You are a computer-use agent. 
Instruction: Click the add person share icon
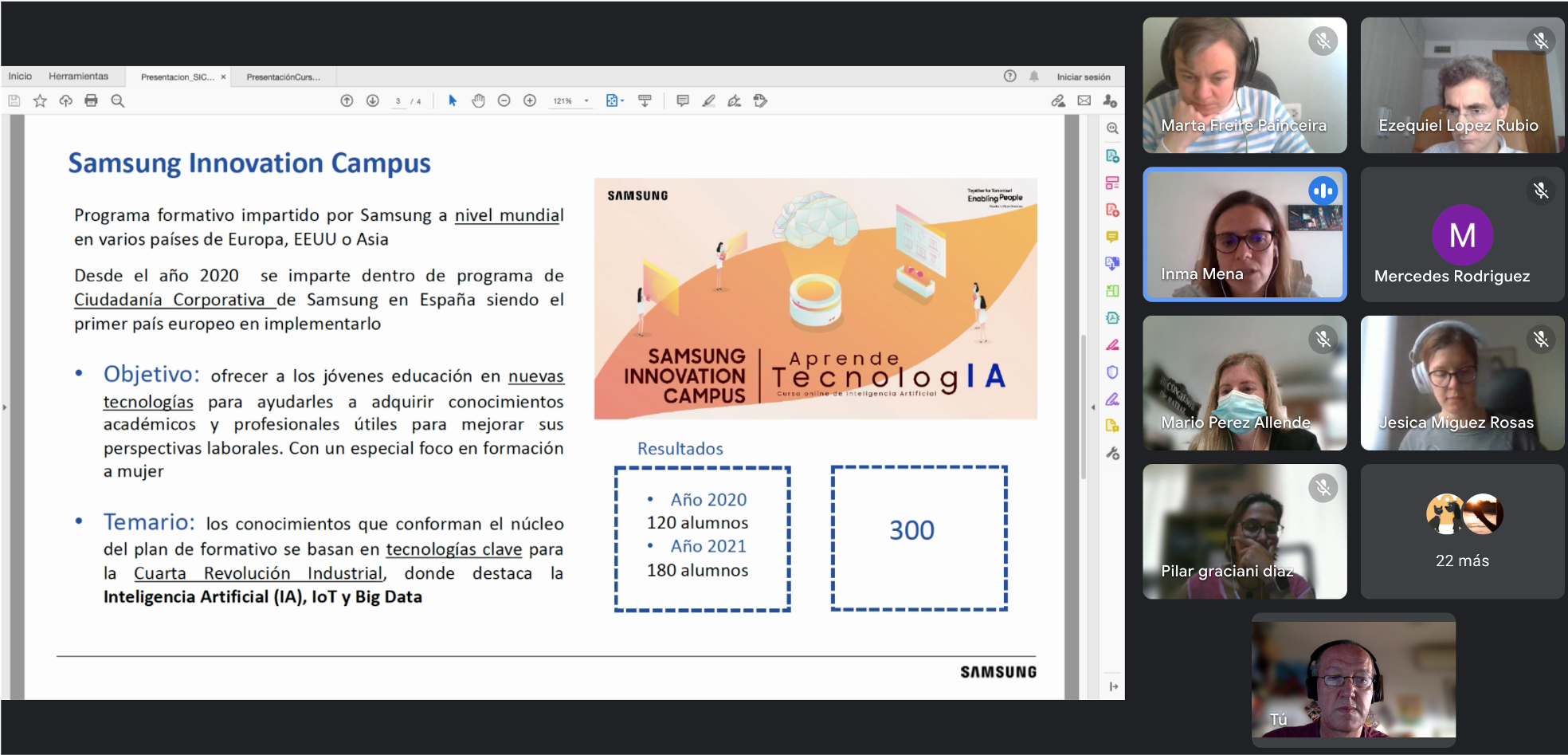1110,100
